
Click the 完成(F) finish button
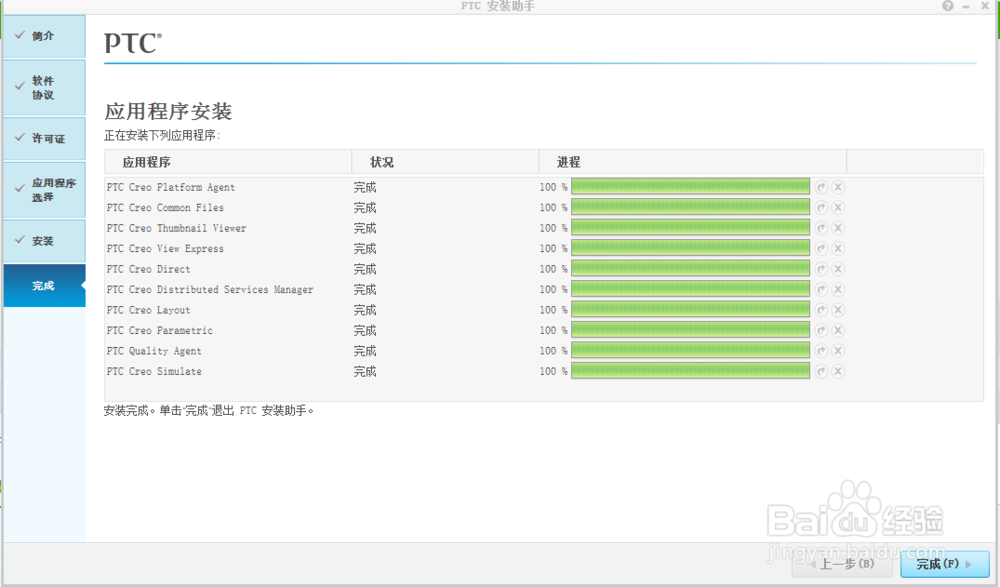pos(945,564)
